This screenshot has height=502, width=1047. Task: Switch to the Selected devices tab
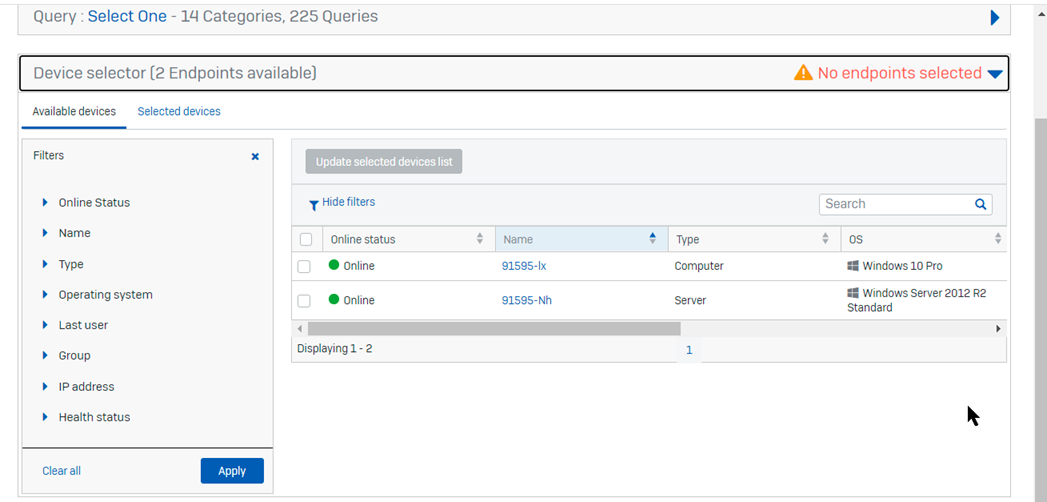tap(179, 112)
